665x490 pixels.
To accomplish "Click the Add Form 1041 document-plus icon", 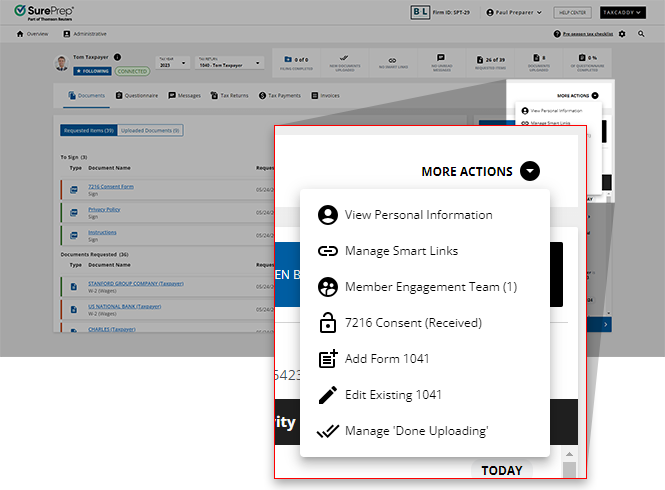I will [328, 358].
